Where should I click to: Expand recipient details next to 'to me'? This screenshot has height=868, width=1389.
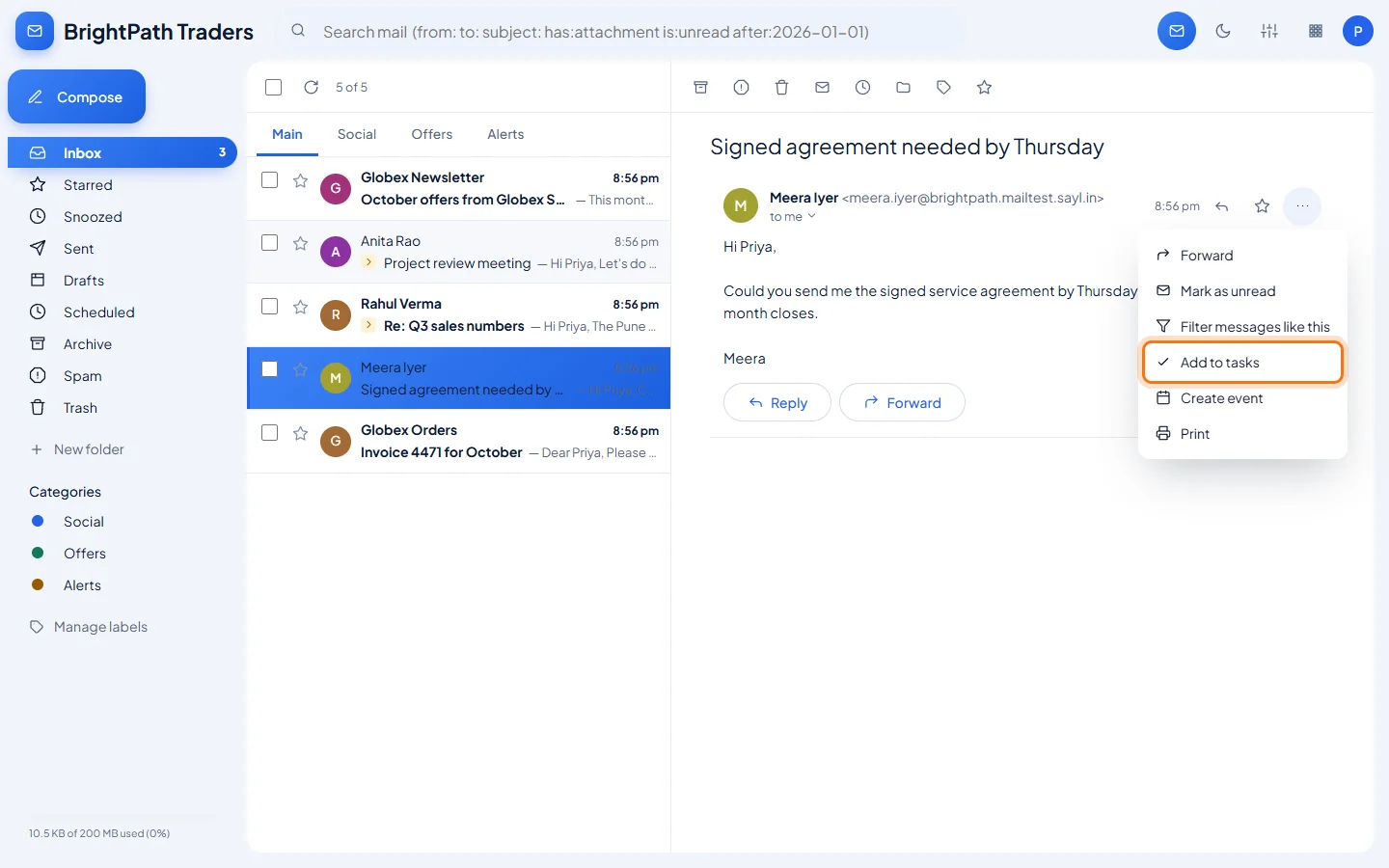811,217
